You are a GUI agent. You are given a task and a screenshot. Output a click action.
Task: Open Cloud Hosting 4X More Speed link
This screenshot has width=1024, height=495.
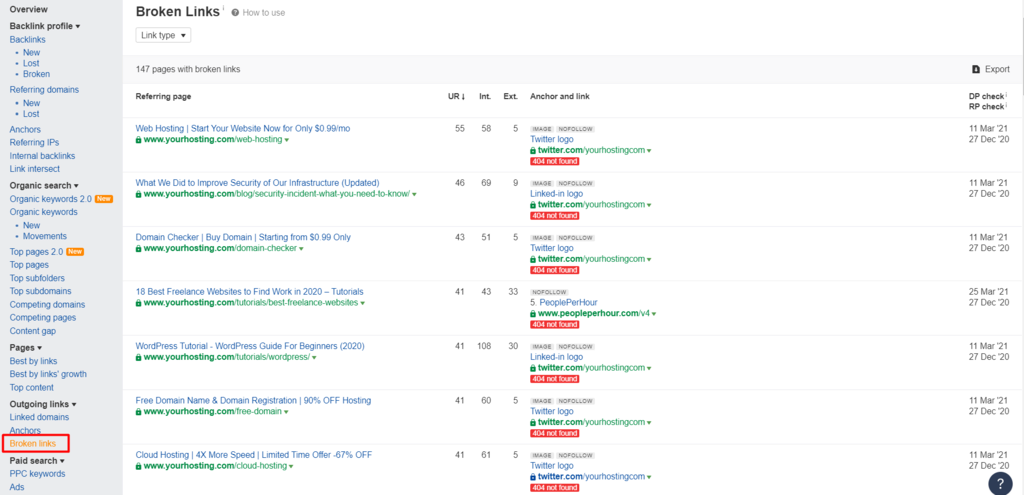coord(254,455)
